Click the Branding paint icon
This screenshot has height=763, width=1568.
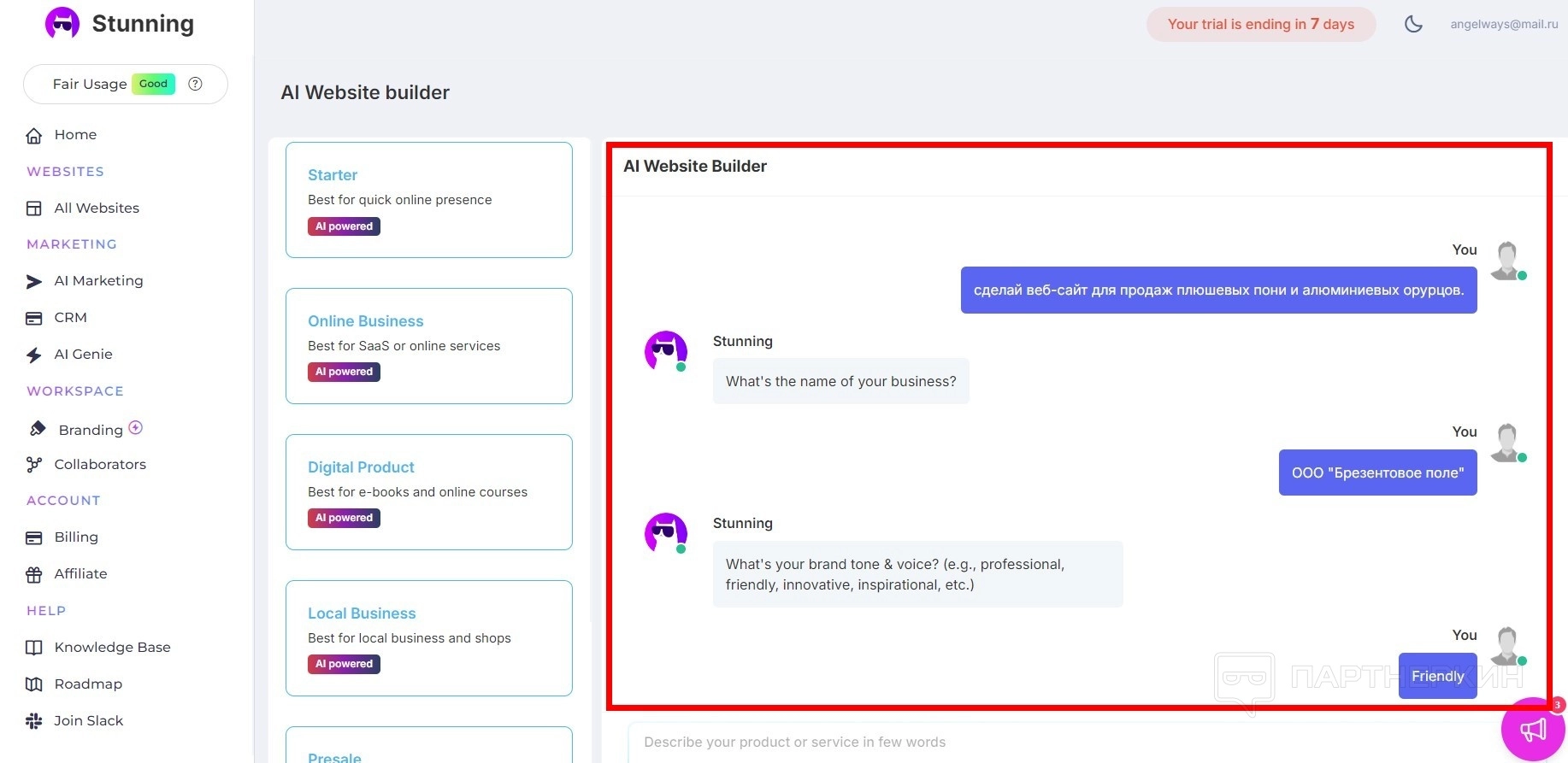[x=38, y=429]
